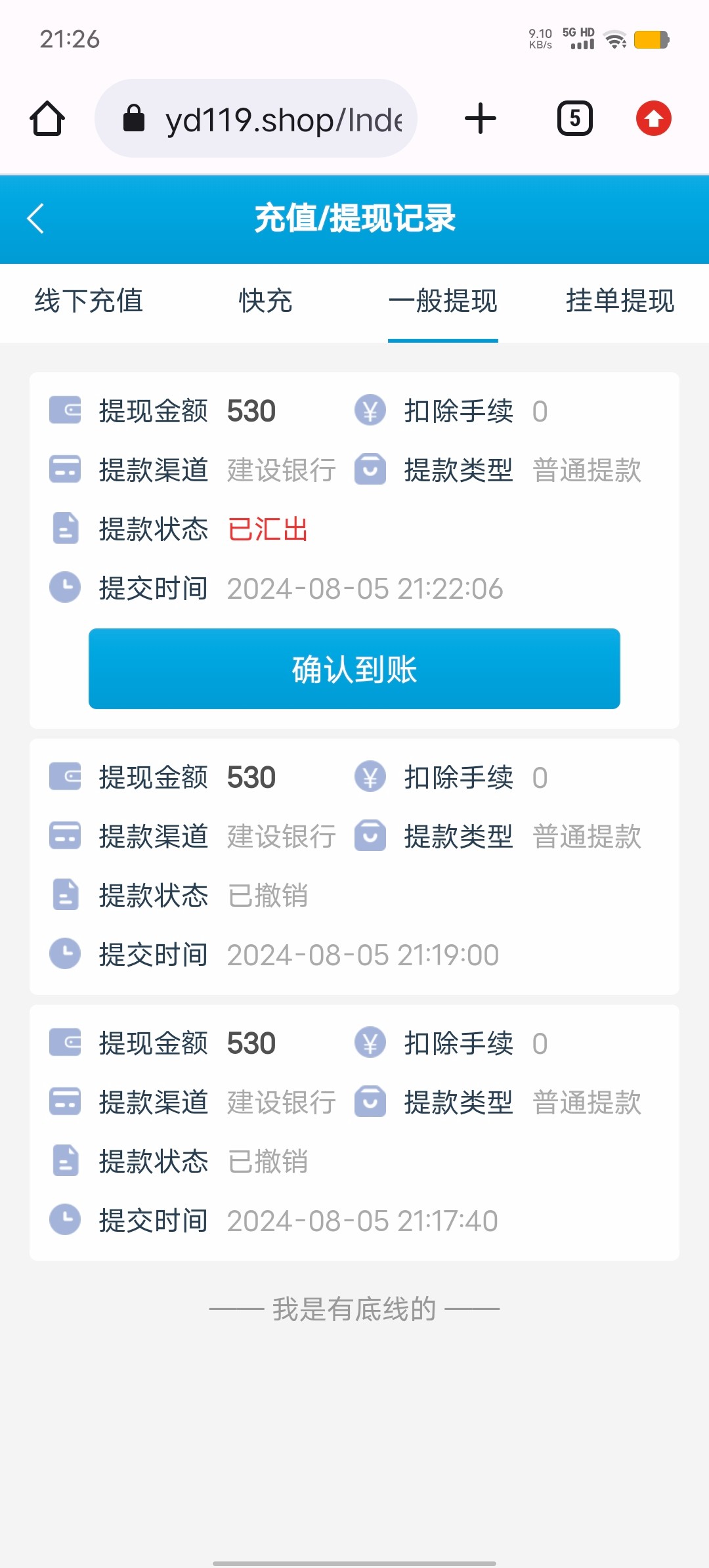Open a new browser tab
709x1568 pixels.
tap(481, 119)
